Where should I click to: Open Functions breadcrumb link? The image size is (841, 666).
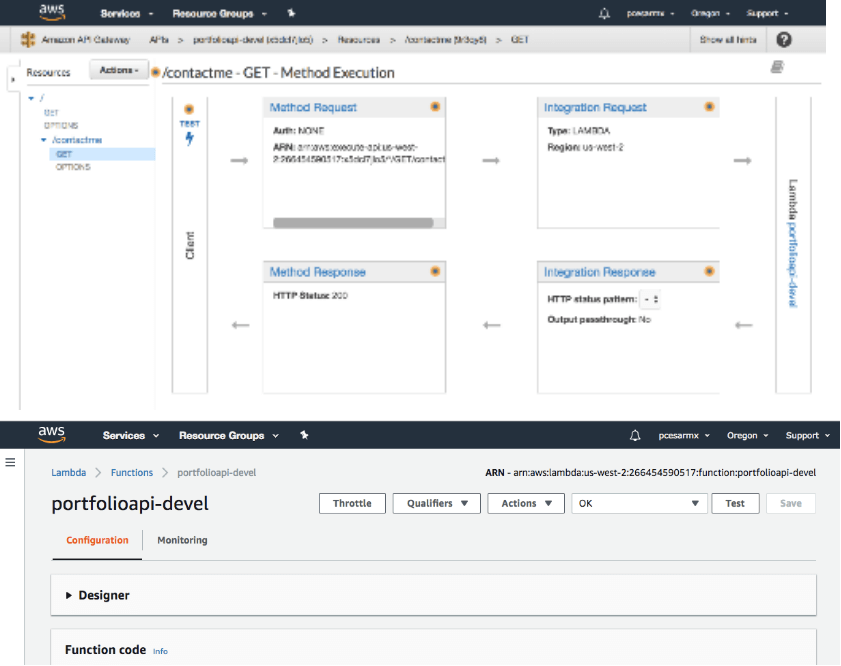pyautogui.click(x=132, y=472)
